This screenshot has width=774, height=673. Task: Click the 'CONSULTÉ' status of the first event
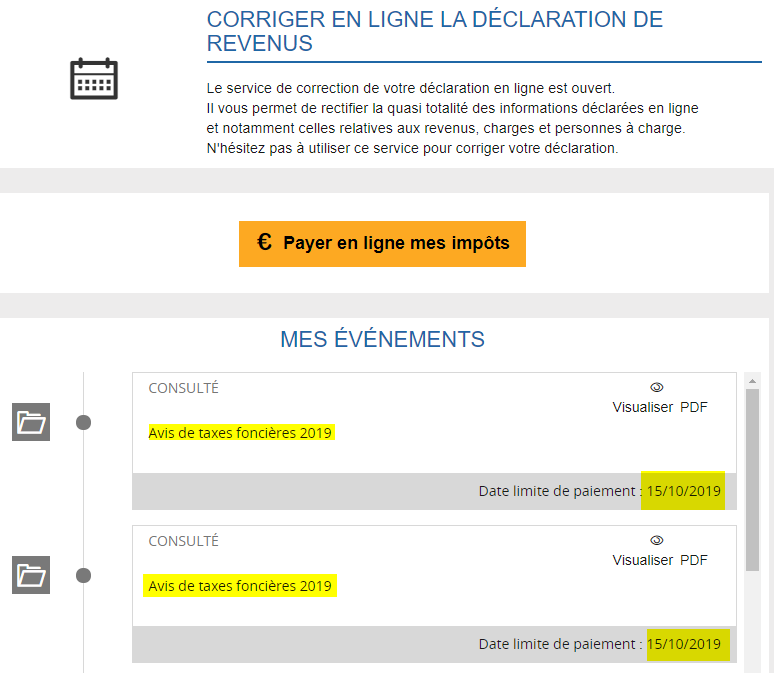(x=183, y=388)
